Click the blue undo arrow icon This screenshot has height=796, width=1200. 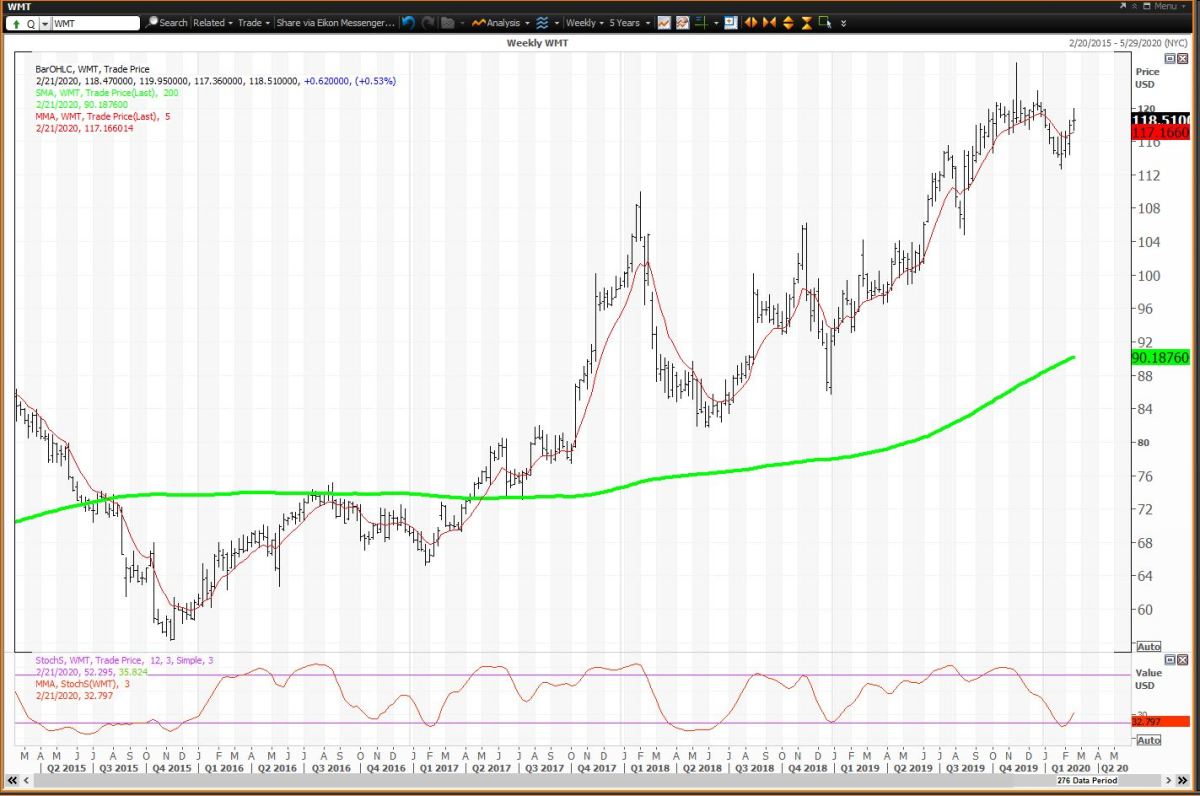[x=408, y=22]
